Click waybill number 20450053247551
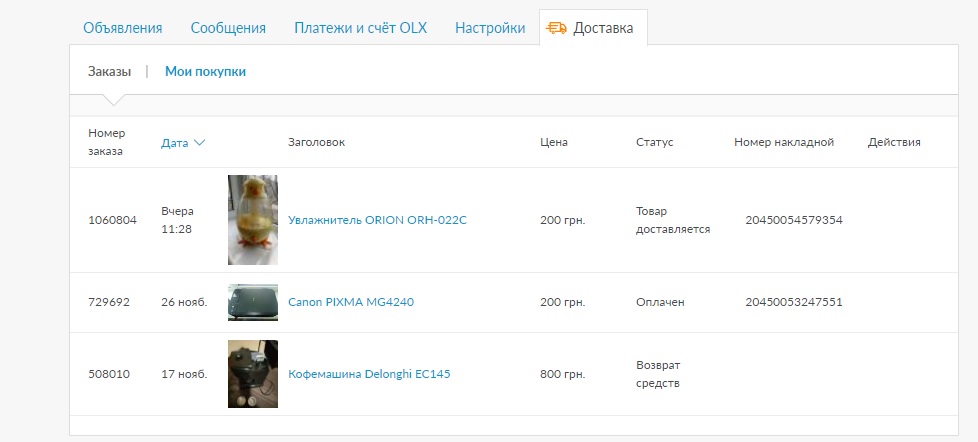Screen dimensions: 978x442 pos(794,302)
